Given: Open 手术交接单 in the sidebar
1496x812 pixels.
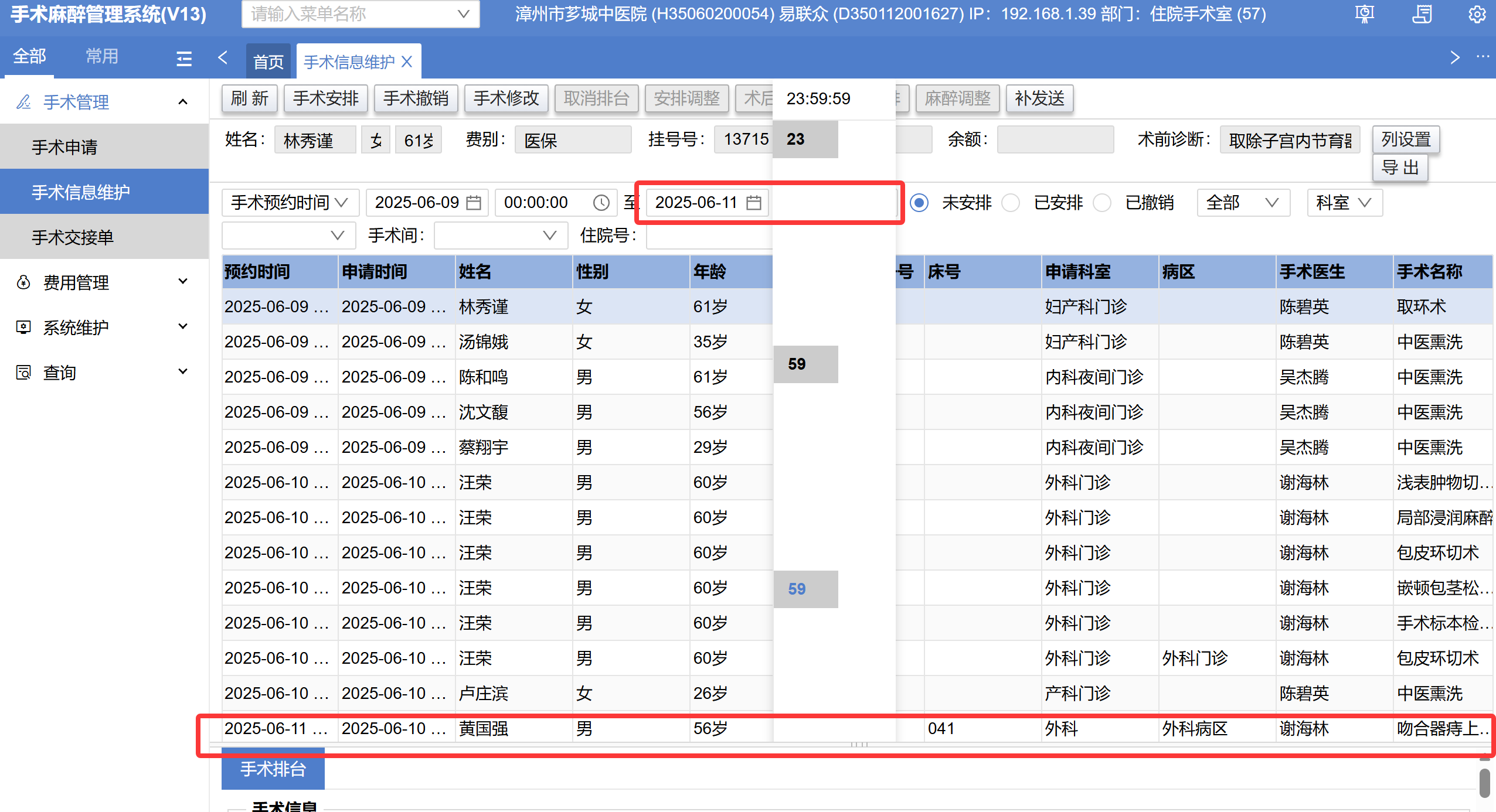Looking at the screenshot, I should tap(73, 237).
